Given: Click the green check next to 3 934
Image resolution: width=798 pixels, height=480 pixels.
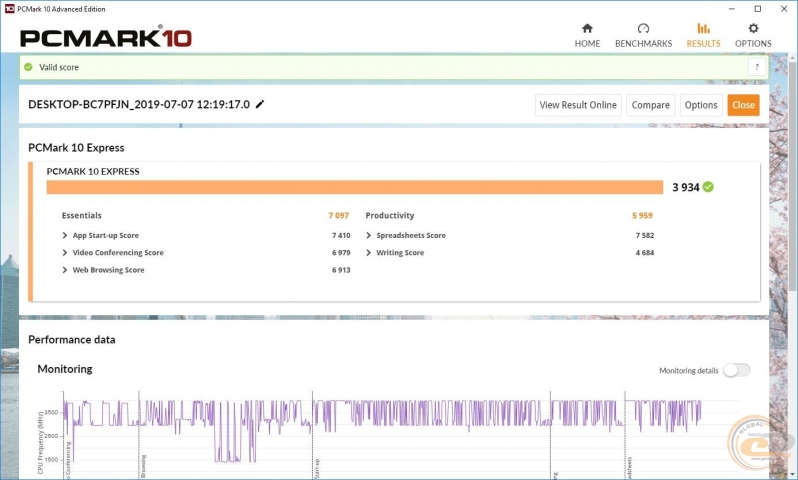Looking at the screenshot, I should pyautogui.click(x=708, y=187).
